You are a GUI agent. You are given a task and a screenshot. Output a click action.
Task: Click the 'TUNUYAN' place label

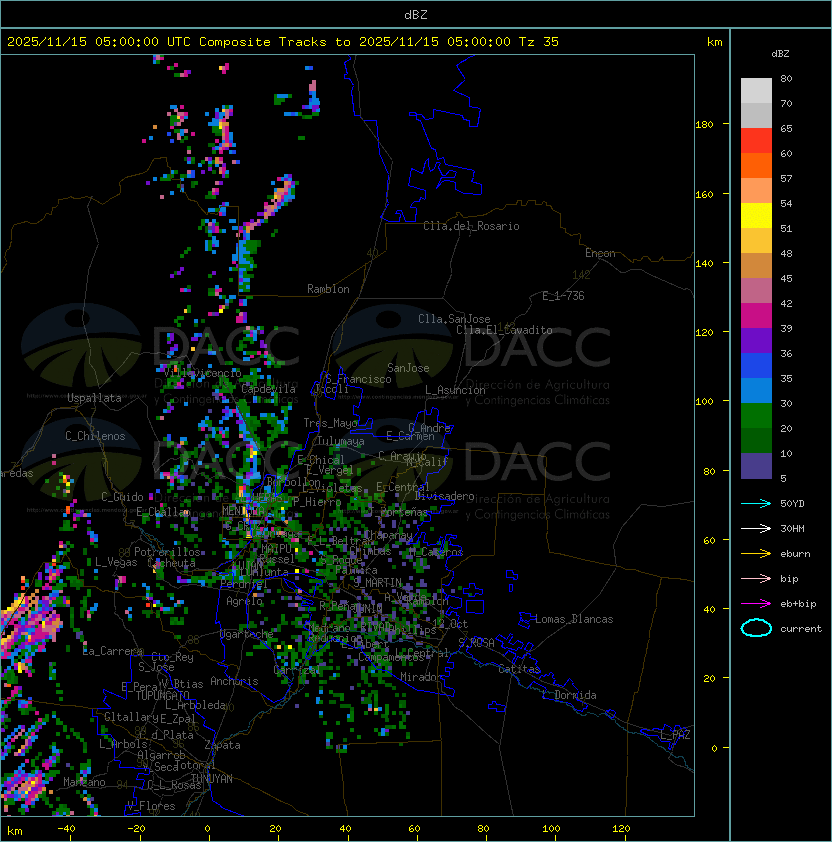point(212,779)
